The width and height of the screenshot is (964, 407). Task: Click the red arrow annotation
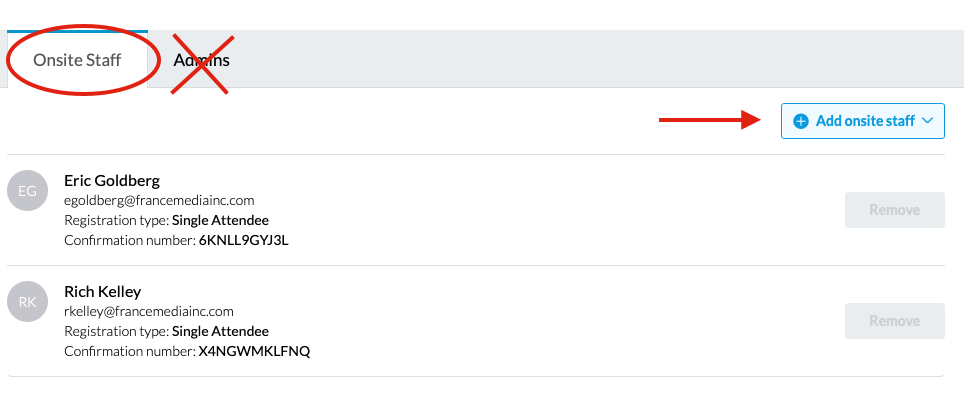(x=711, y=120)
